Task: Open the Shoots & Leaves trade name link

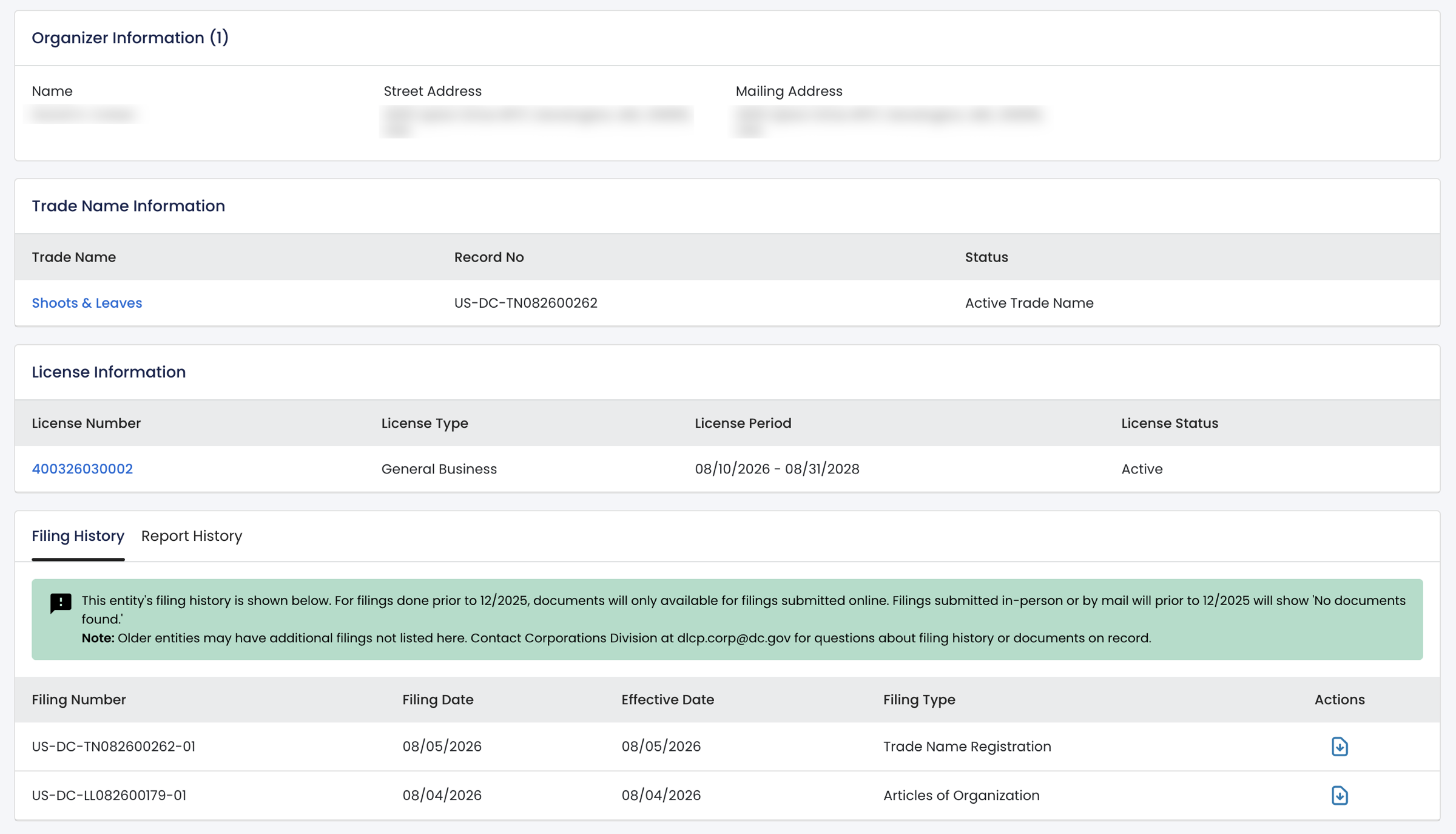Action: pyautogui.click(x=87, y=303)
